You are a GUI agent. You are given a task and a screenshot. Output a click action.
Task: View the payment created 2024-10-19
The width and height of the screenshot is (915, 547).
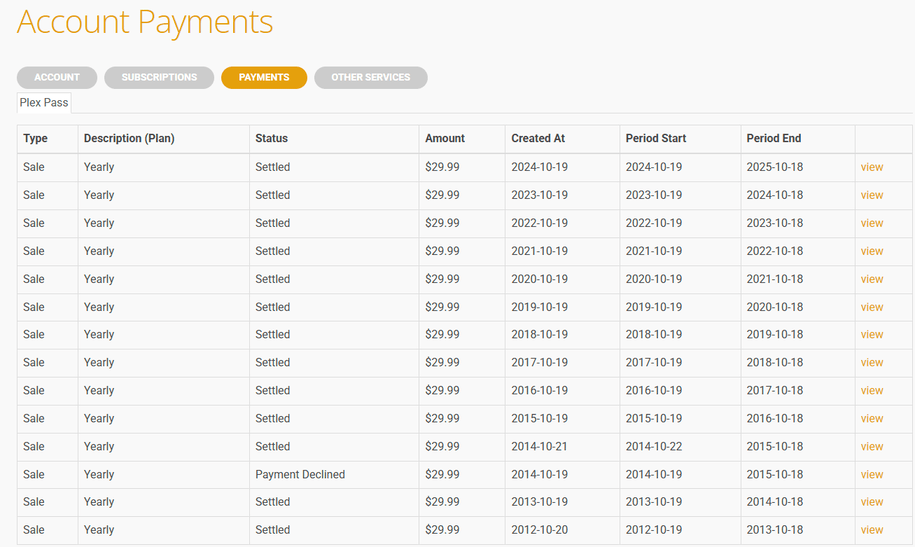pyautogui.click(x=871, y=167)
